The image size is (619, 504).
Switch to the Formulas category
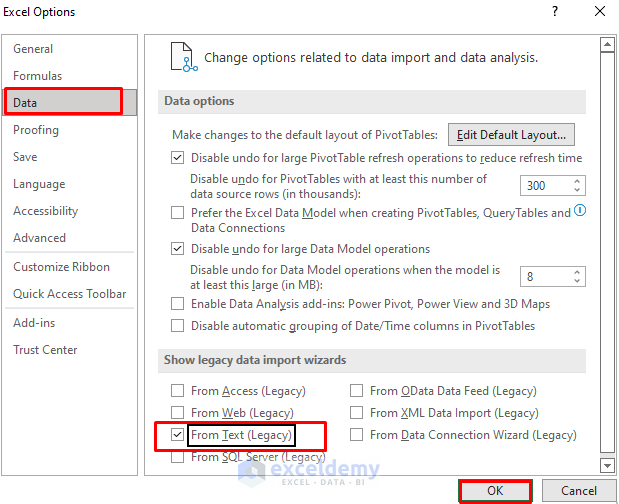coord(38,76)
